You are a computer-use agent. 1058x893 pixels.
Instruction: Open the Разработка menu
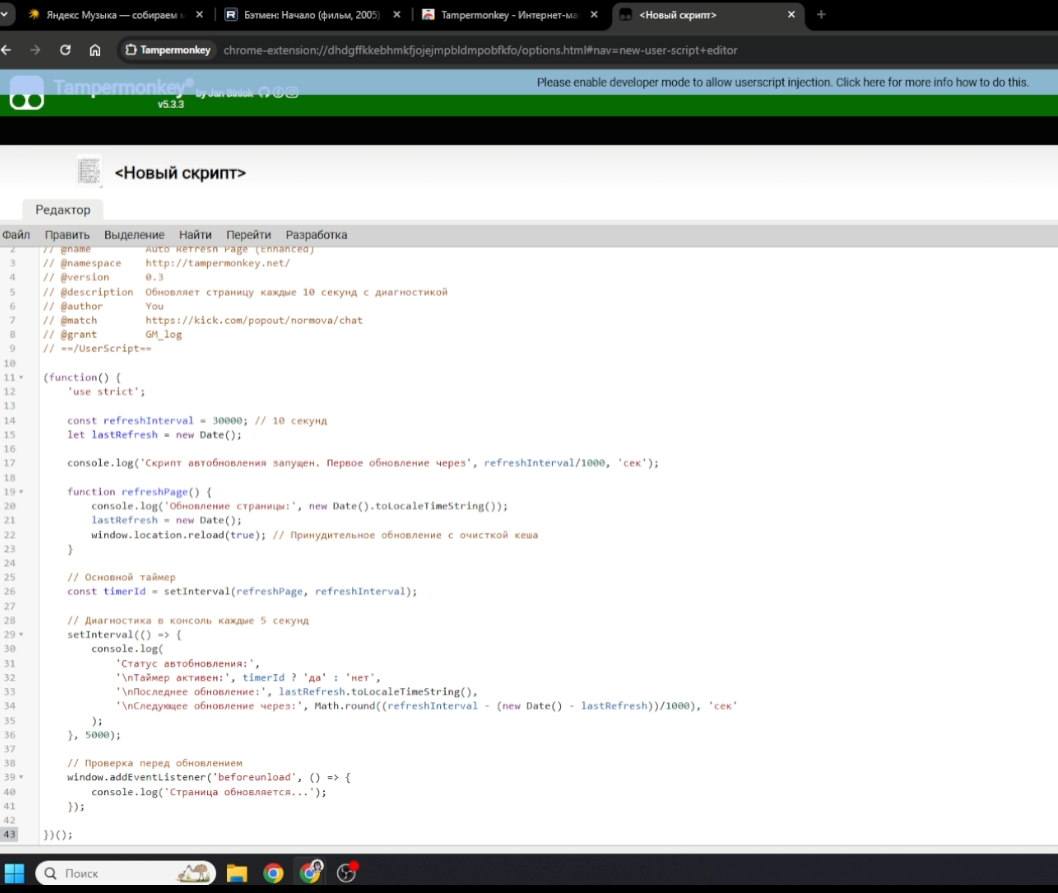[x=316, y=235]
